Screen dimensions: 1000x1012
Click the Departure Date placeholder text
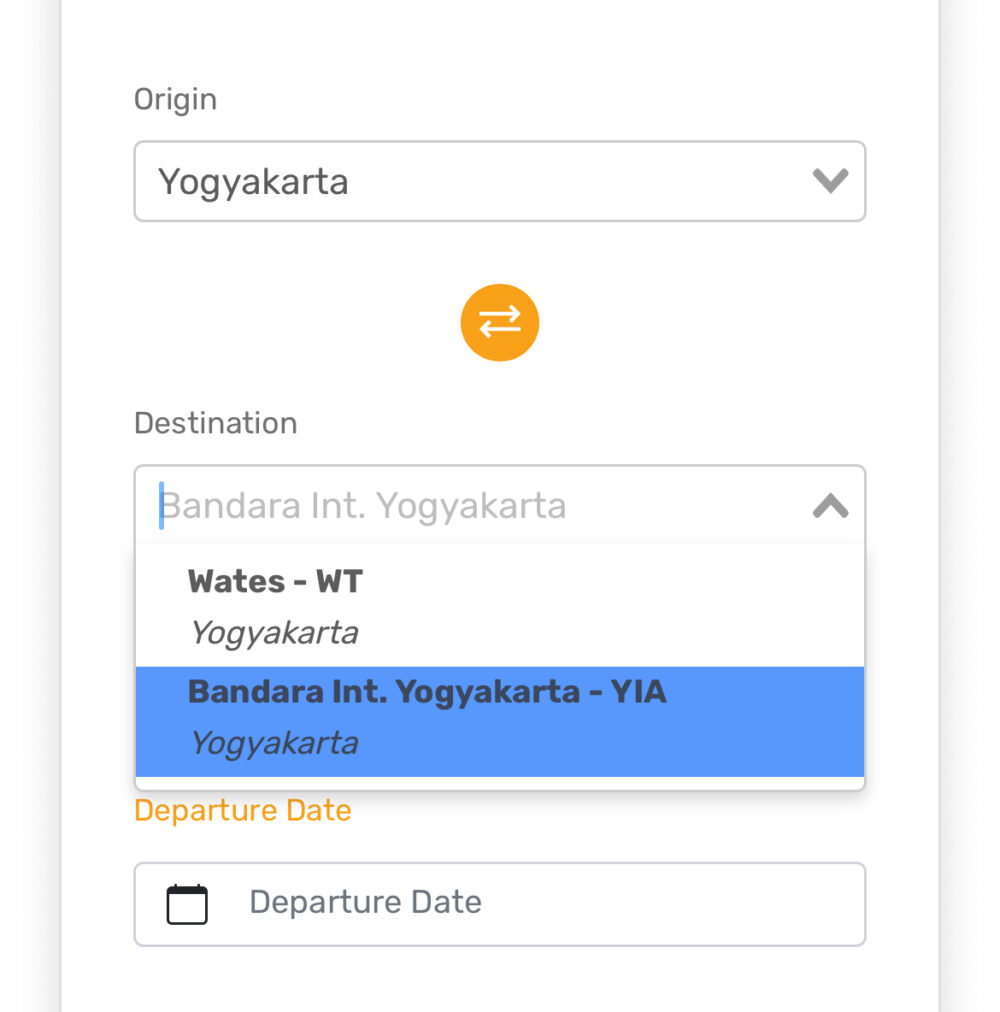(x=365, y=902)
